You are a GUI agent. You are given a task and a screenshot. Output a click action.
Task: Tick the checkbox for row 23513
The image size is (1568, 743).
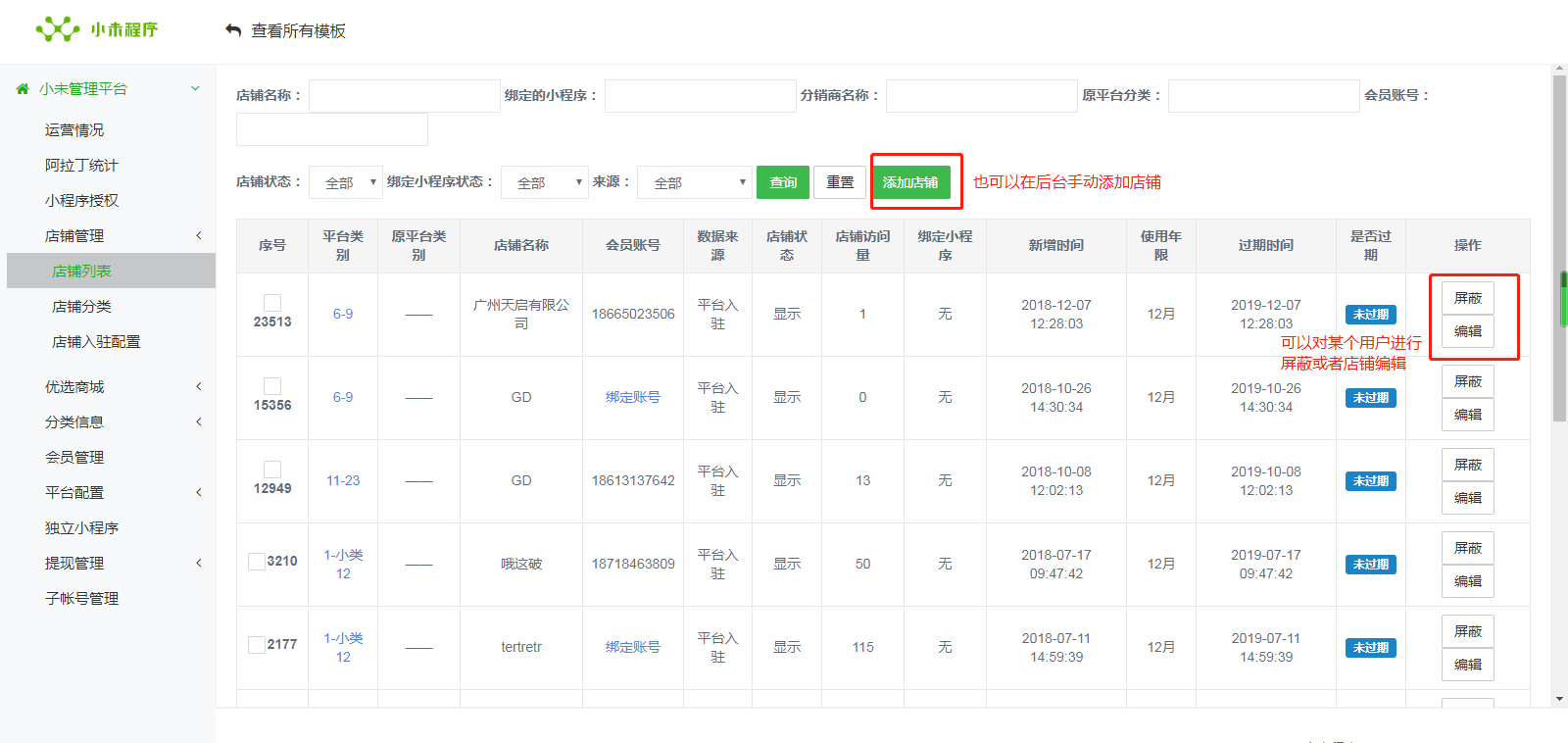272,303
